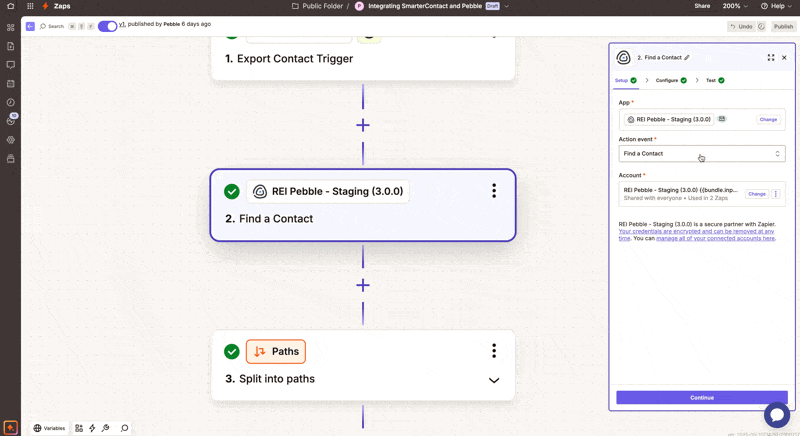Screen dimensions: 800x436
Task: Switch to the Setup tab
Action: pos(626,80)
